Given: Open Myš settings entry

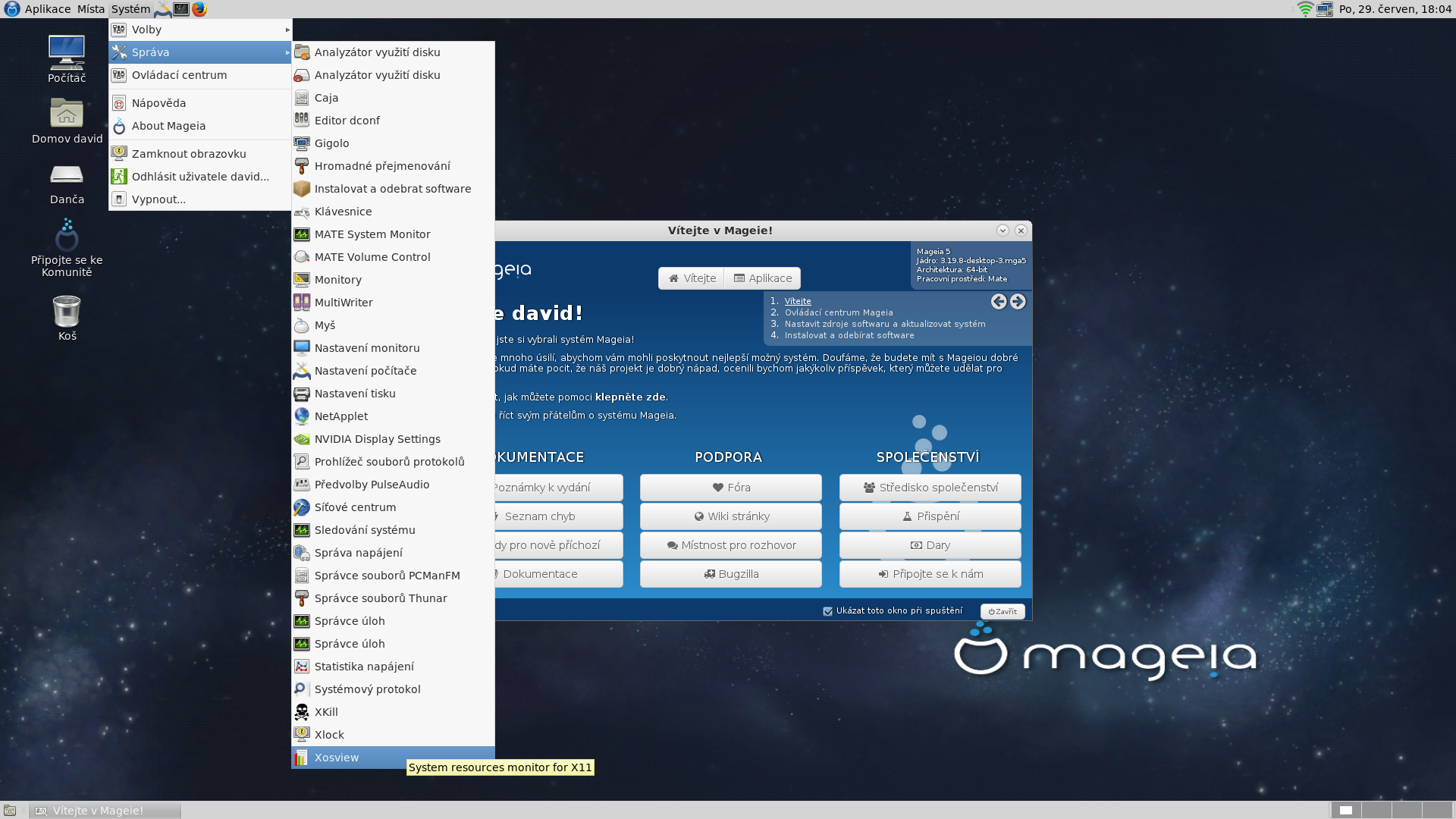Looking at the screenshot, I should (x=393, y=325).
